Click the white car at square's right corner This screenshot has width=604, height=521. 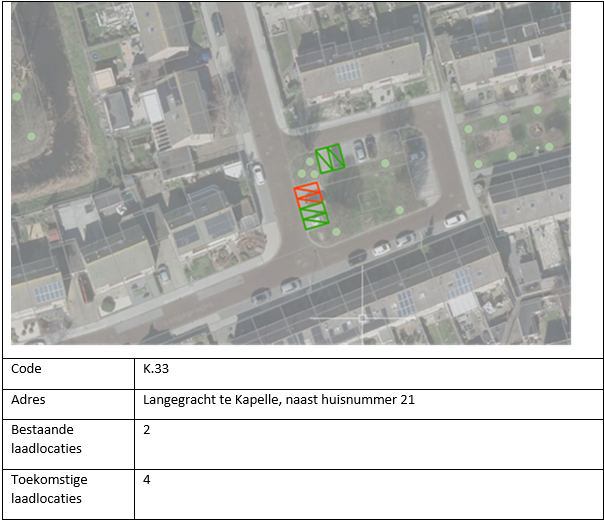(x=455, y=219)
